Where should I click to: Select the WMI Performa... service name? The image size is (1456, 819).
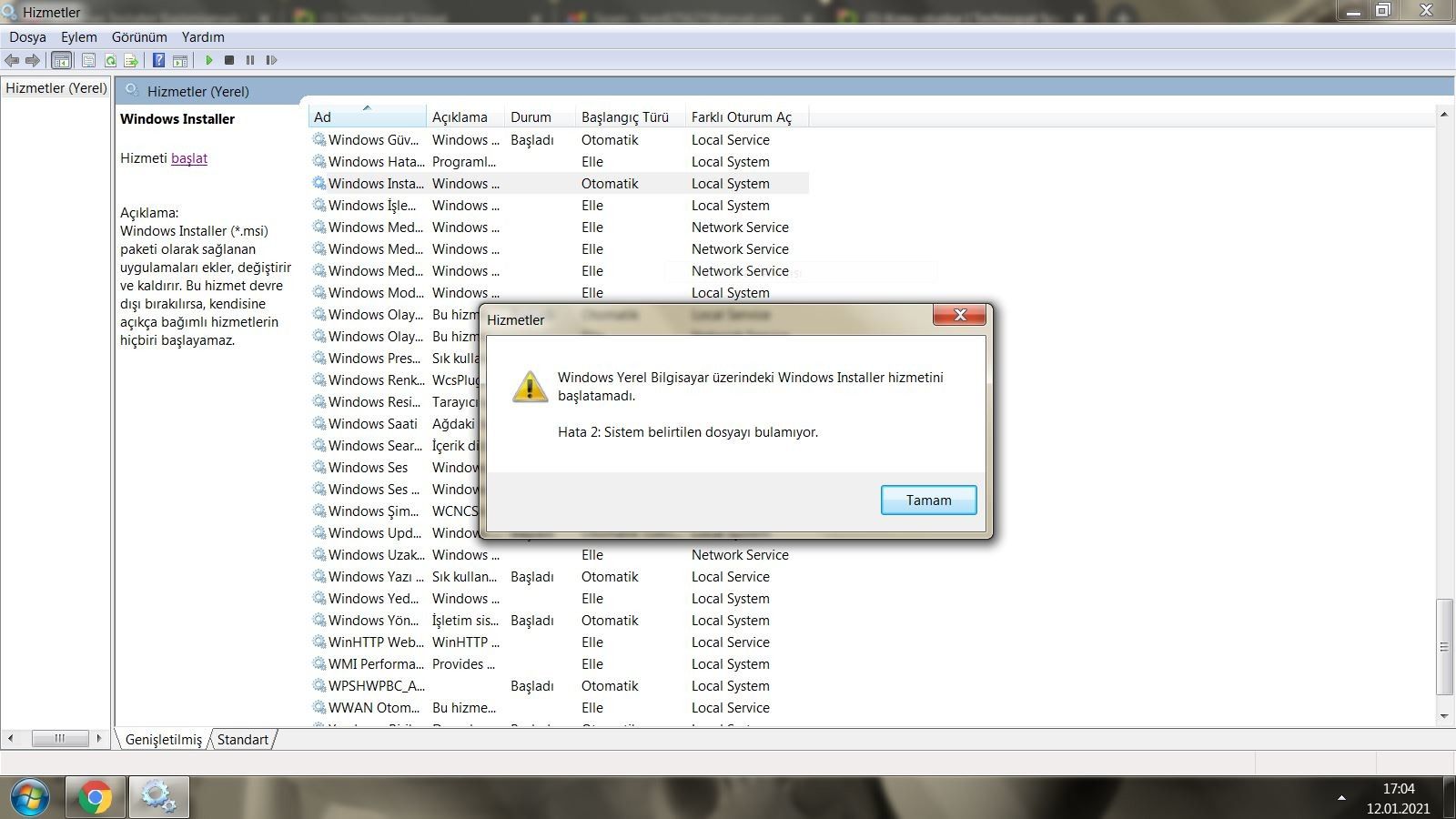[376, 663]
